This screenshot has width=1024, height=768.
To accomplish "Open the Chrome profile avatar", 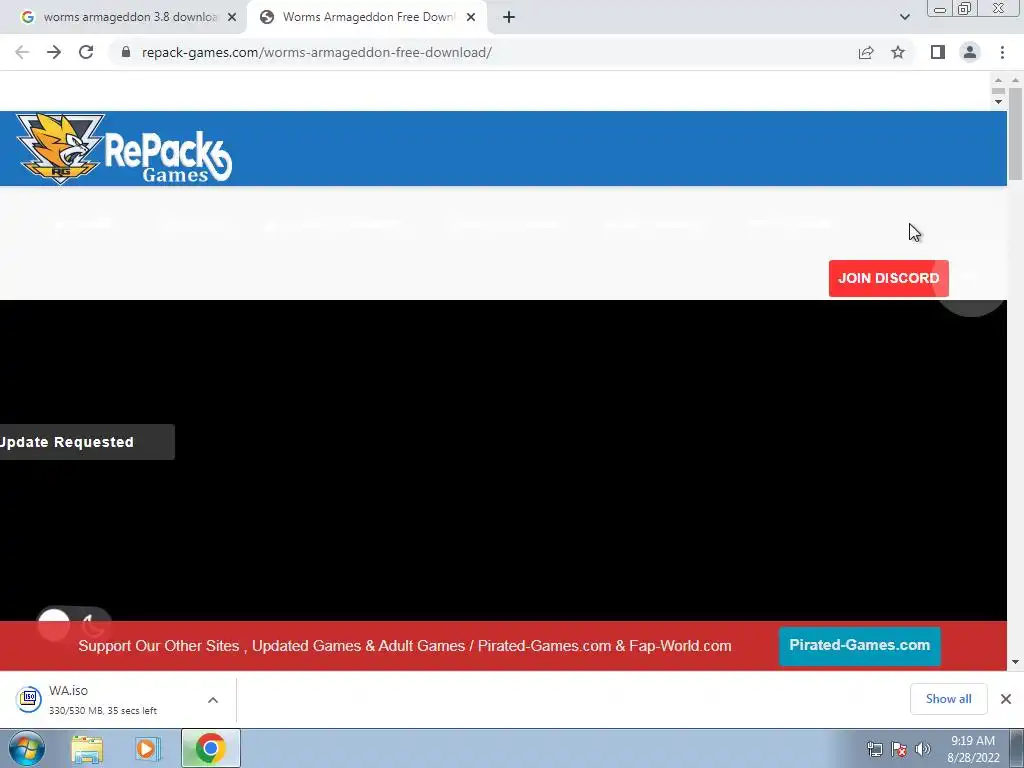I will [x=970, y=52].
